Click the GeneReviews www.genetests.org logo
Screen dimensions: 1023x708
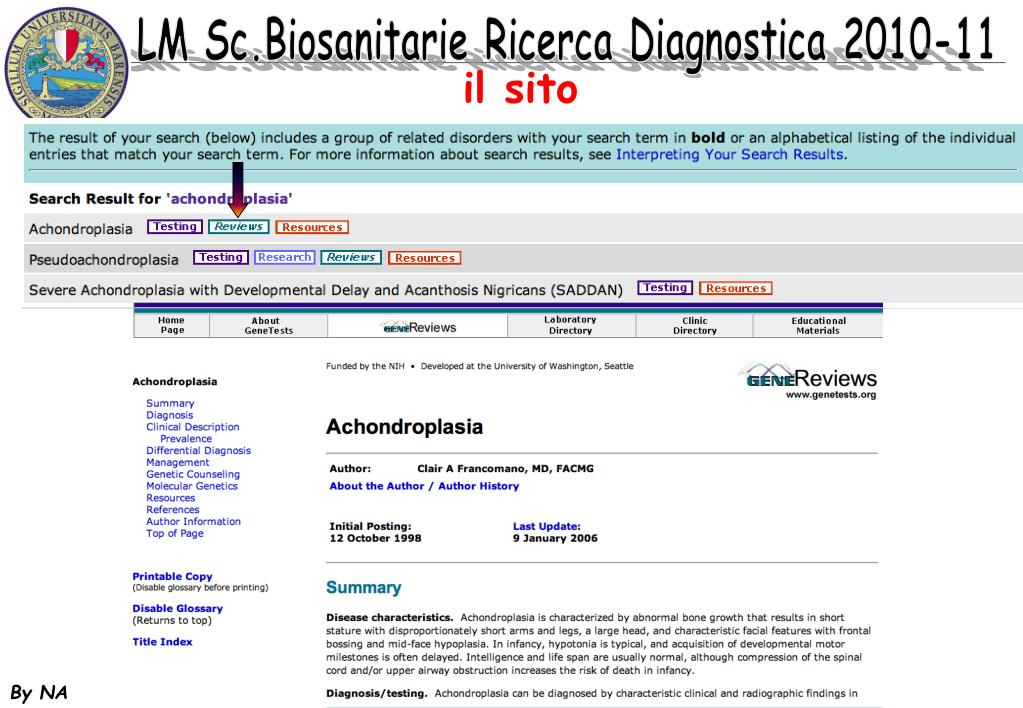tap(809, 381)
